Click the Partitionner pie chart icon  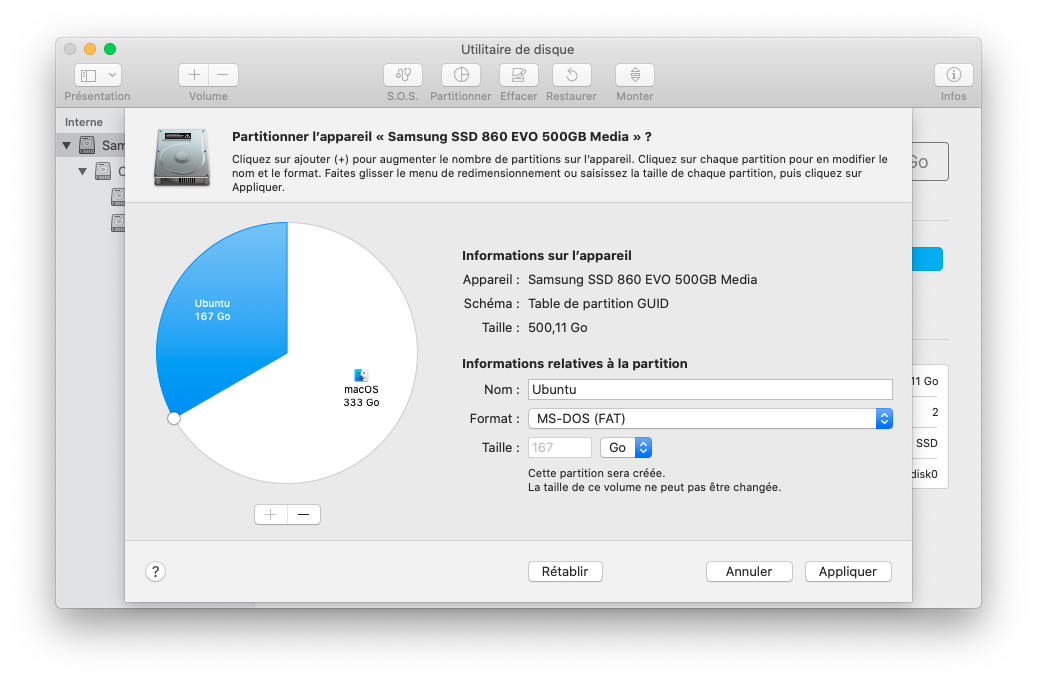(461, 75)
